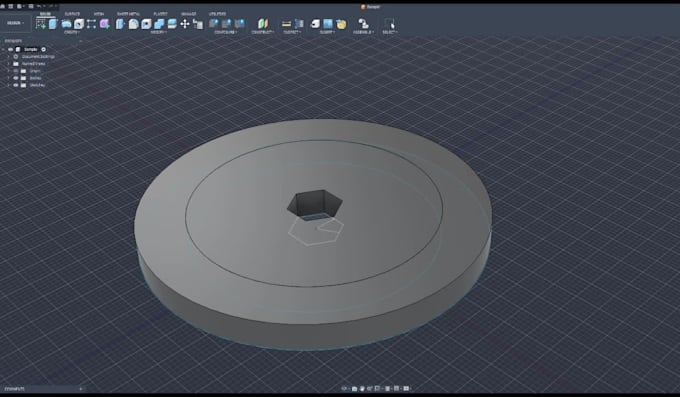Toggle visibility of the Sketches folder
Image resolution: width=680 pixels, height=397 pixels.
(16, 85)
